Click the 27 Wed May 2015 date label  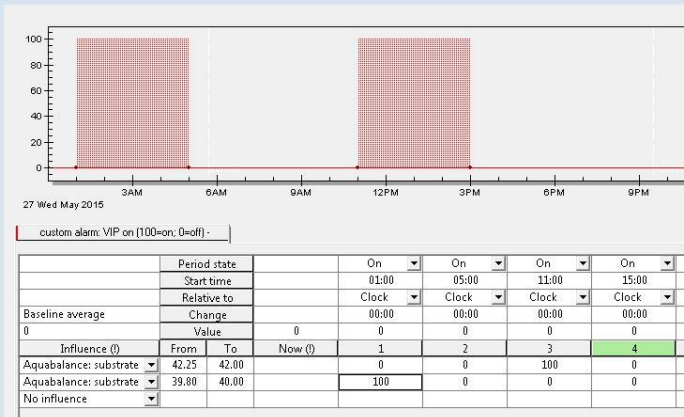(63, 205)
